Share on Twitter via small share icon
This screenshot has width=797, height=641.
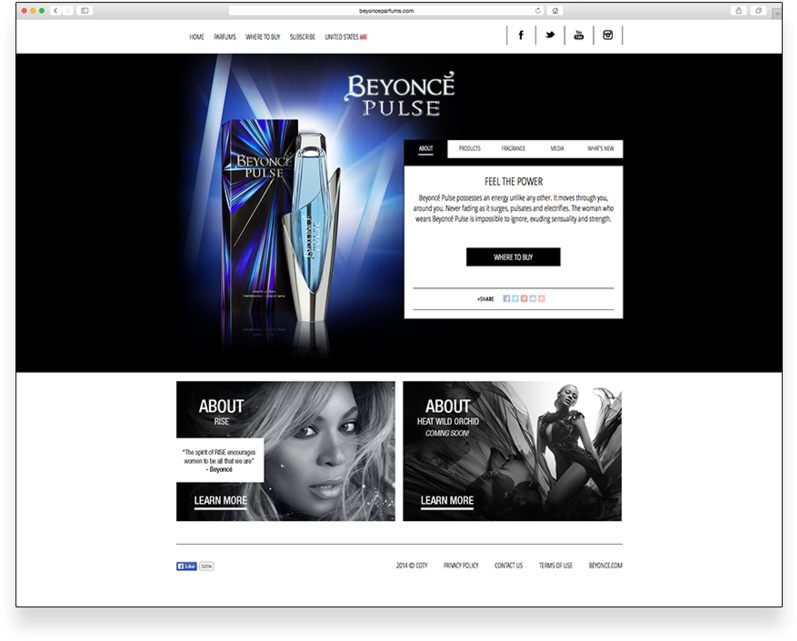[515, 298]
